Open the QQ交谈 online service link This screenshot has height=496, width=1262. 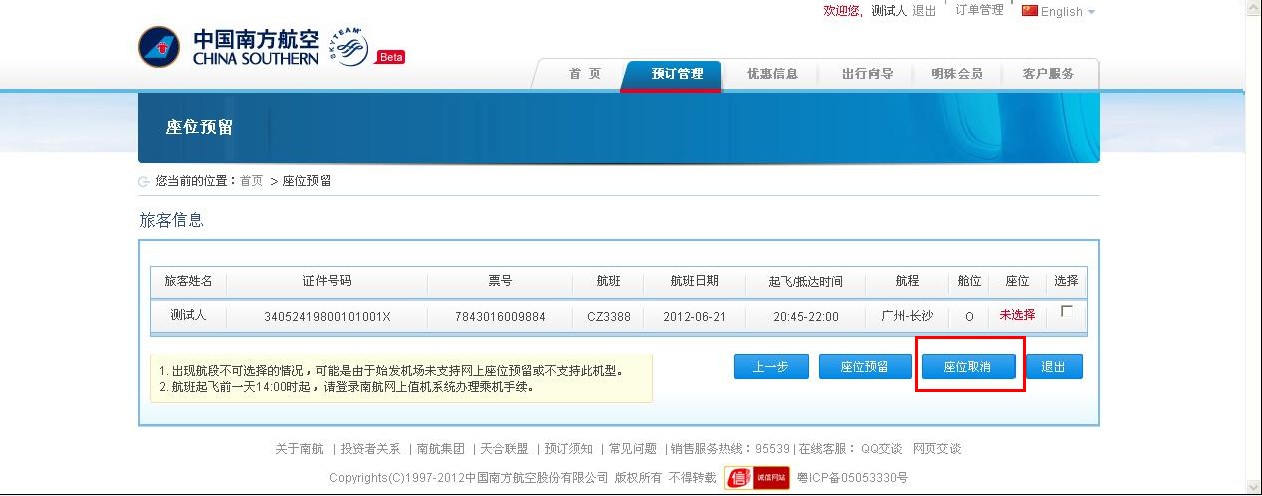tap(881, 449)
